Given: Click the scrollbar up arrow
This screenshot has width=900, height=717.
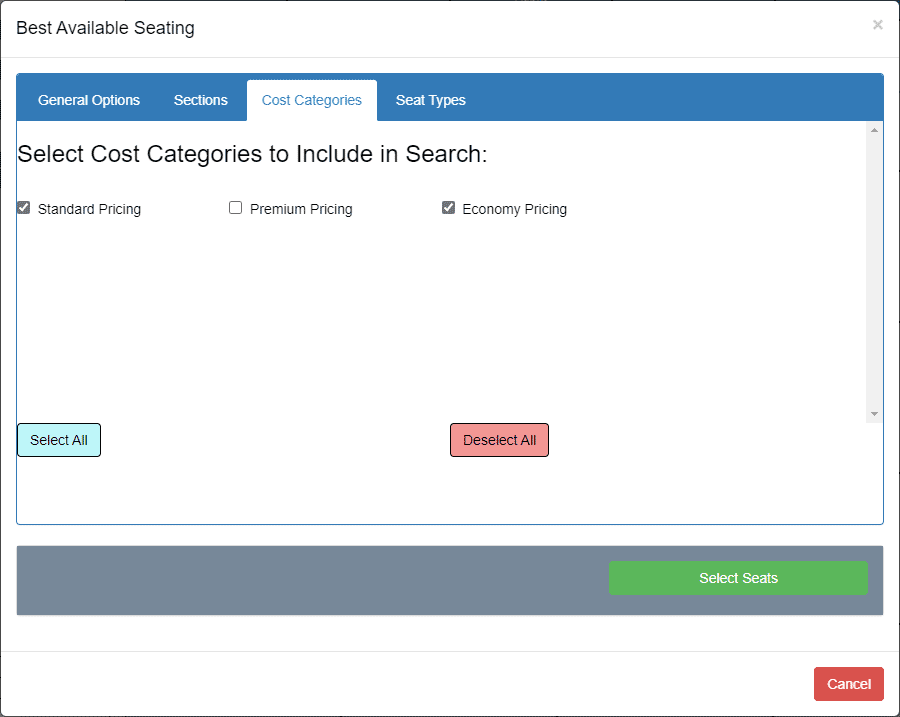Looking at the screenshot, I should click(874, 130).
